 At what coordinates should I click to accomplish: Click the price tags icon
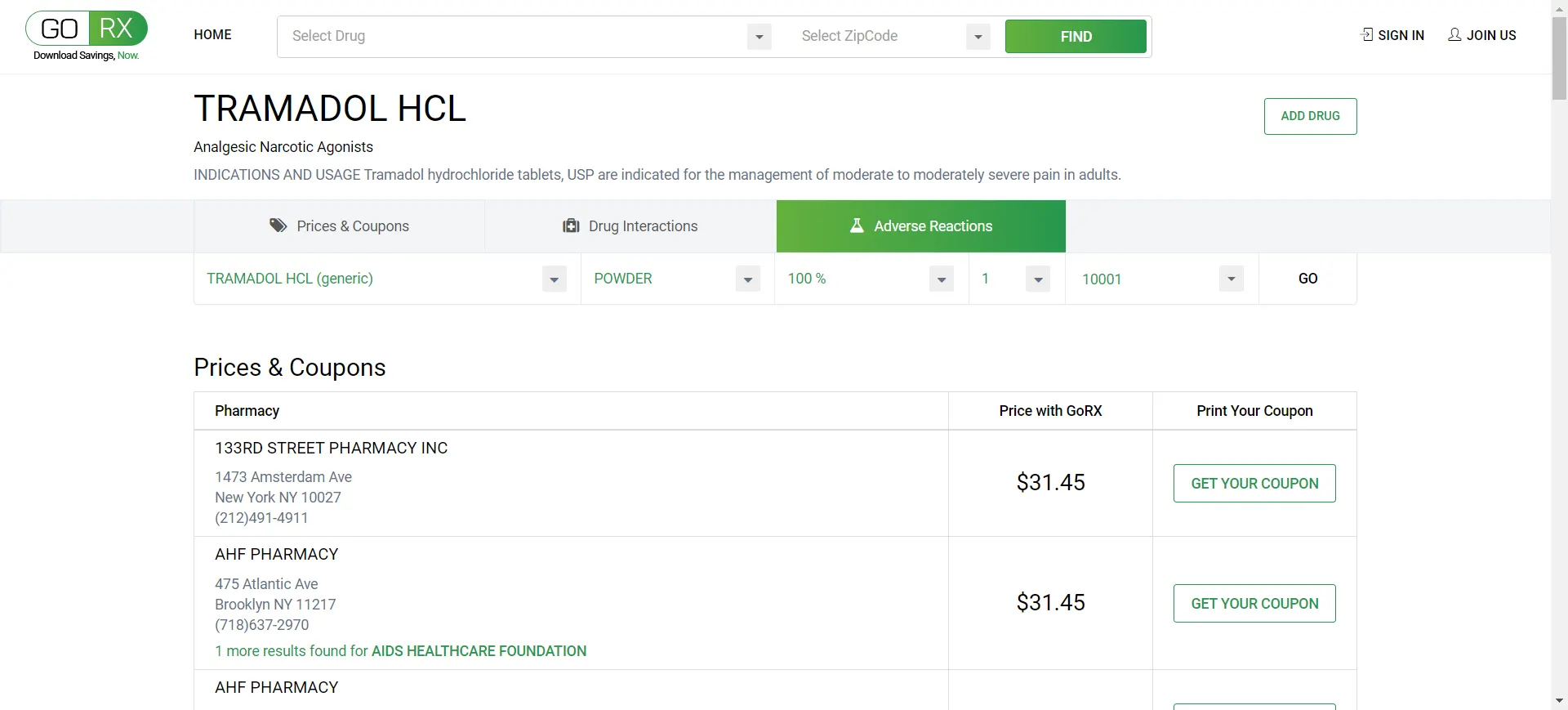point(278,226)
